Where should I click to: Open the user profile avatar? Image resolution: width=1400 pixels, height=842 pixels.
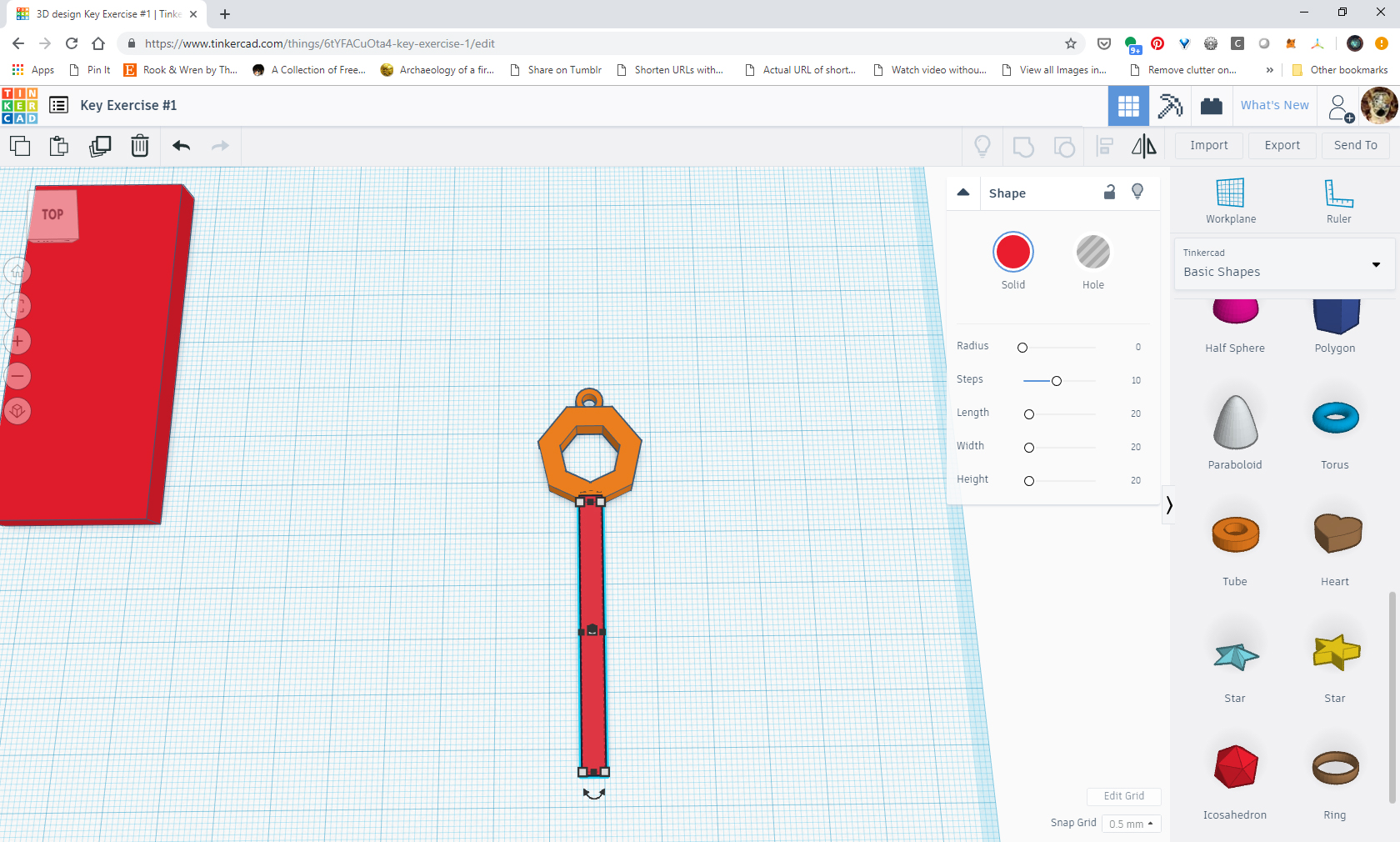coord(1379,106)
